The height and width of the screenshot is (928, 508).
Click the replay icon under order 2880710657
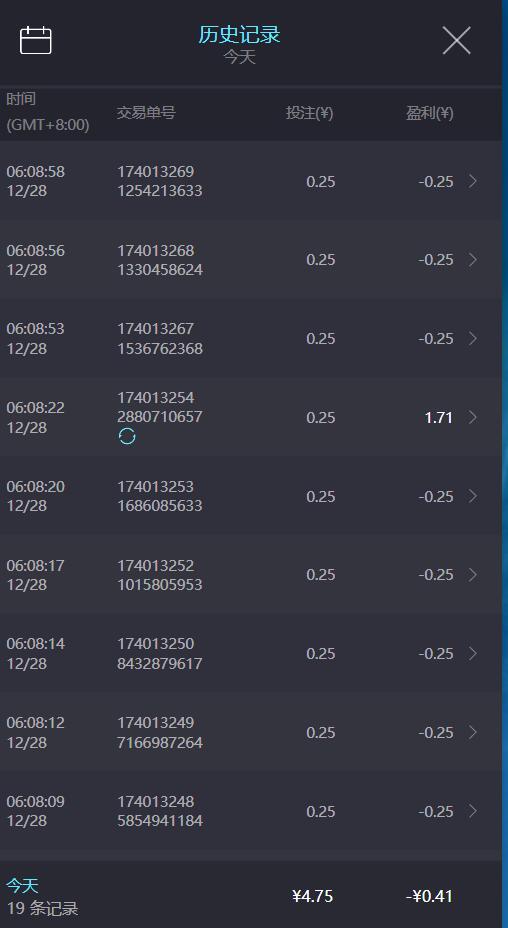[x=127, y=437]
